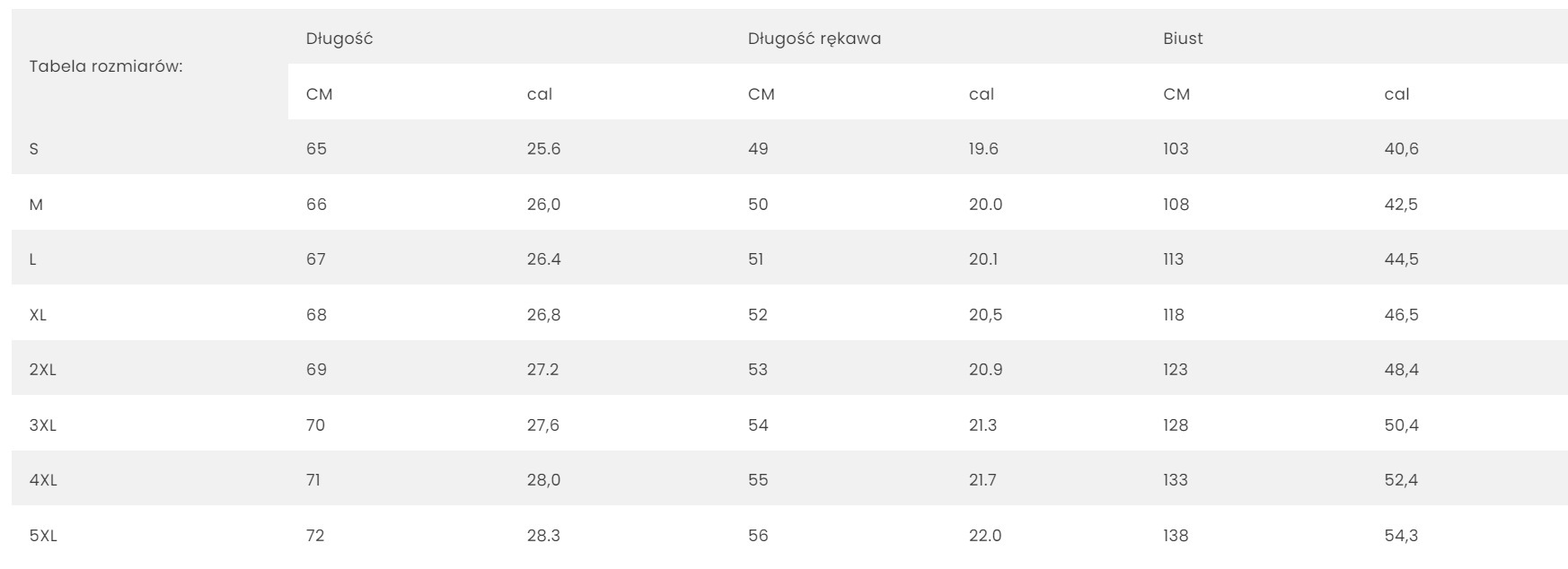This screenshot has width=1568, height=569.
Task: Select the 'Długość' column header
Action: pyautogui.click(x=339, y=39)
